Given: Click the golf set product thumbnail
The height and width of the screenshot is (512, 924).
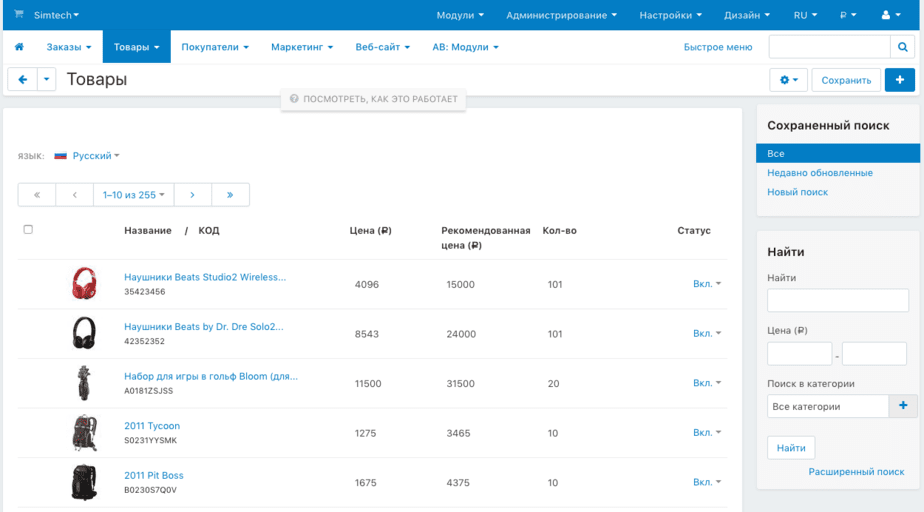Looking at the screenshot, I should point(84,382).
